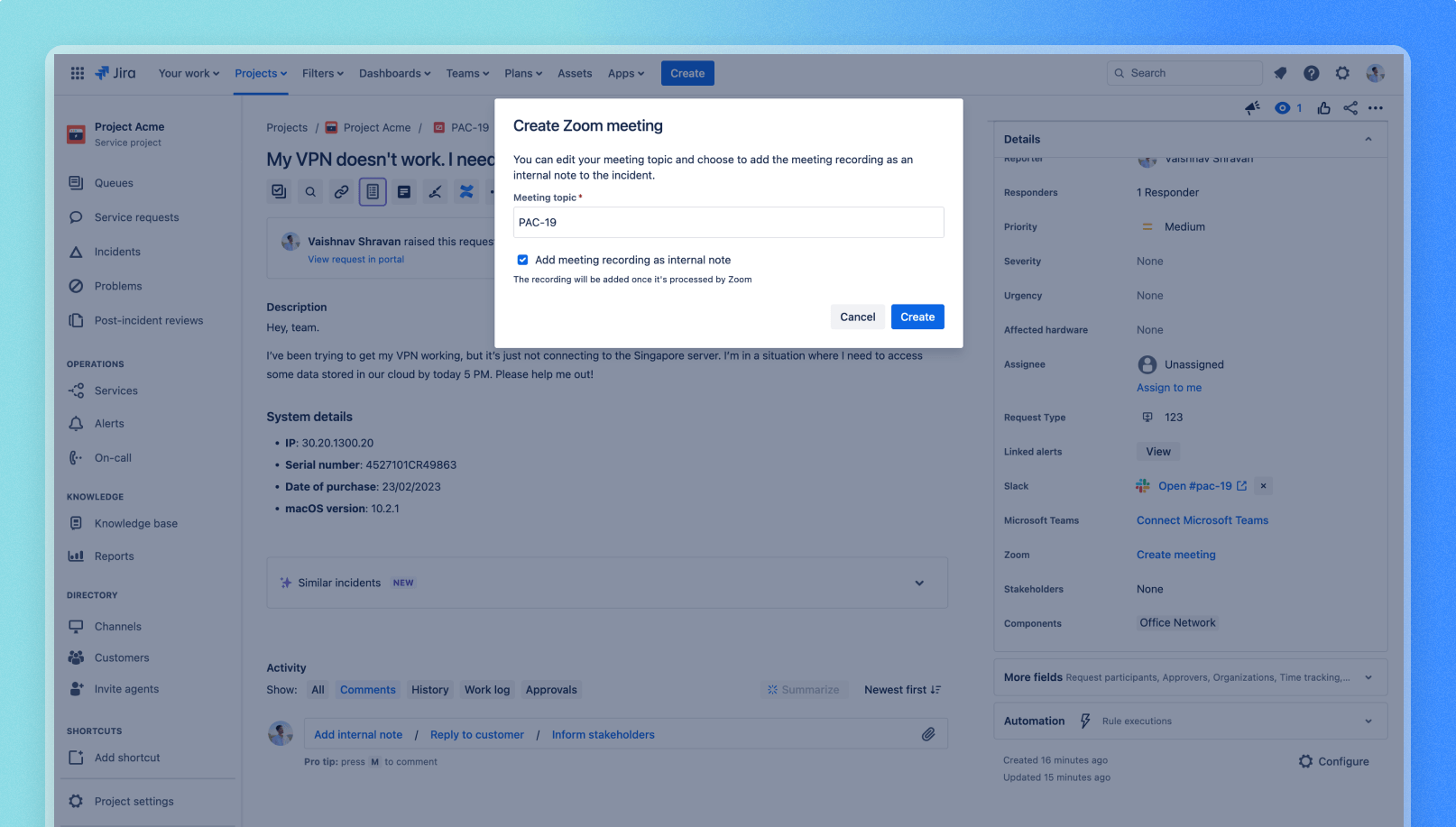Click Connect Microsoft Teams link
Image resolution: width=1456 pixels, height=827 pixels.
1203,520
